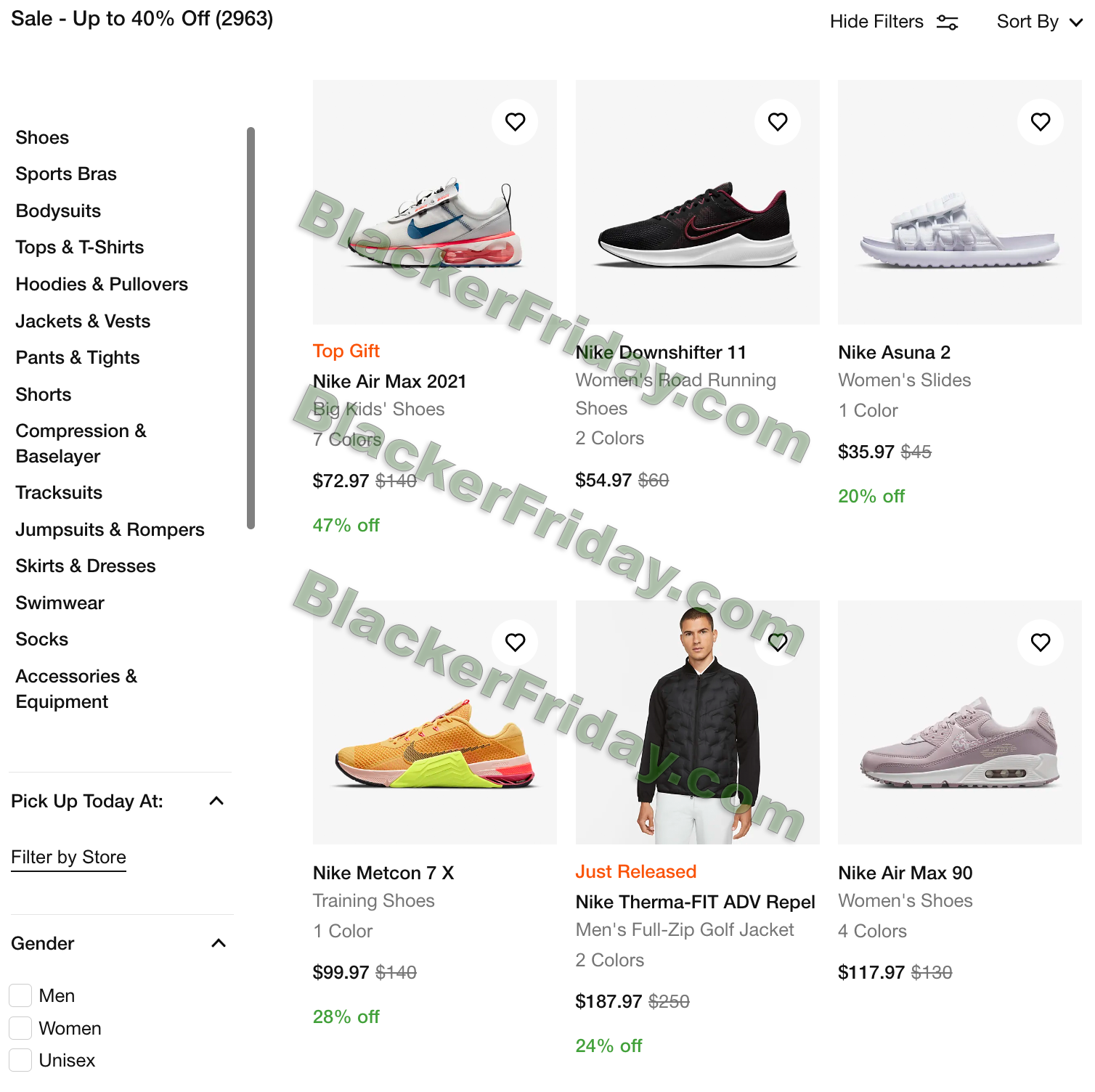Image resolution: width=1095 pixels, height=1092 pixels.
Task: Tick the Unisex checkbox
Action: [x=20, y=1060]
